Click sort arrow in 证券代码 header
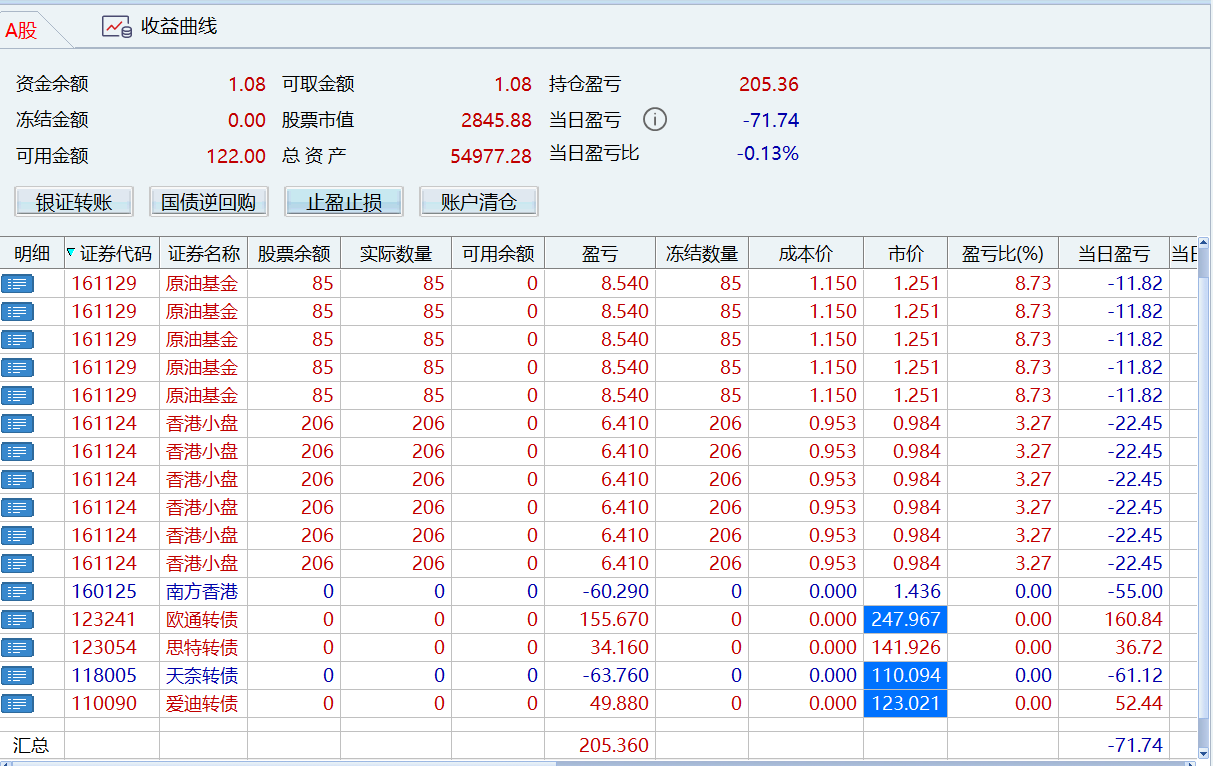This screenshot has width=1213, height=766. coord(70,253)
